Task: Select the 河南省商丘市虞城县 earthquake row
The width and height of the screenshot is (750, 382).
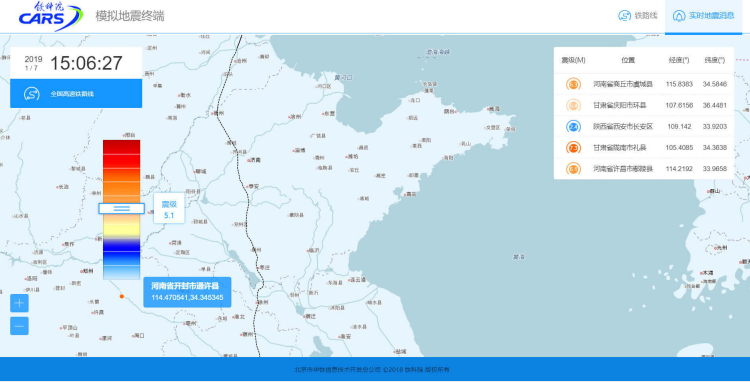Action: coord(644,84)
